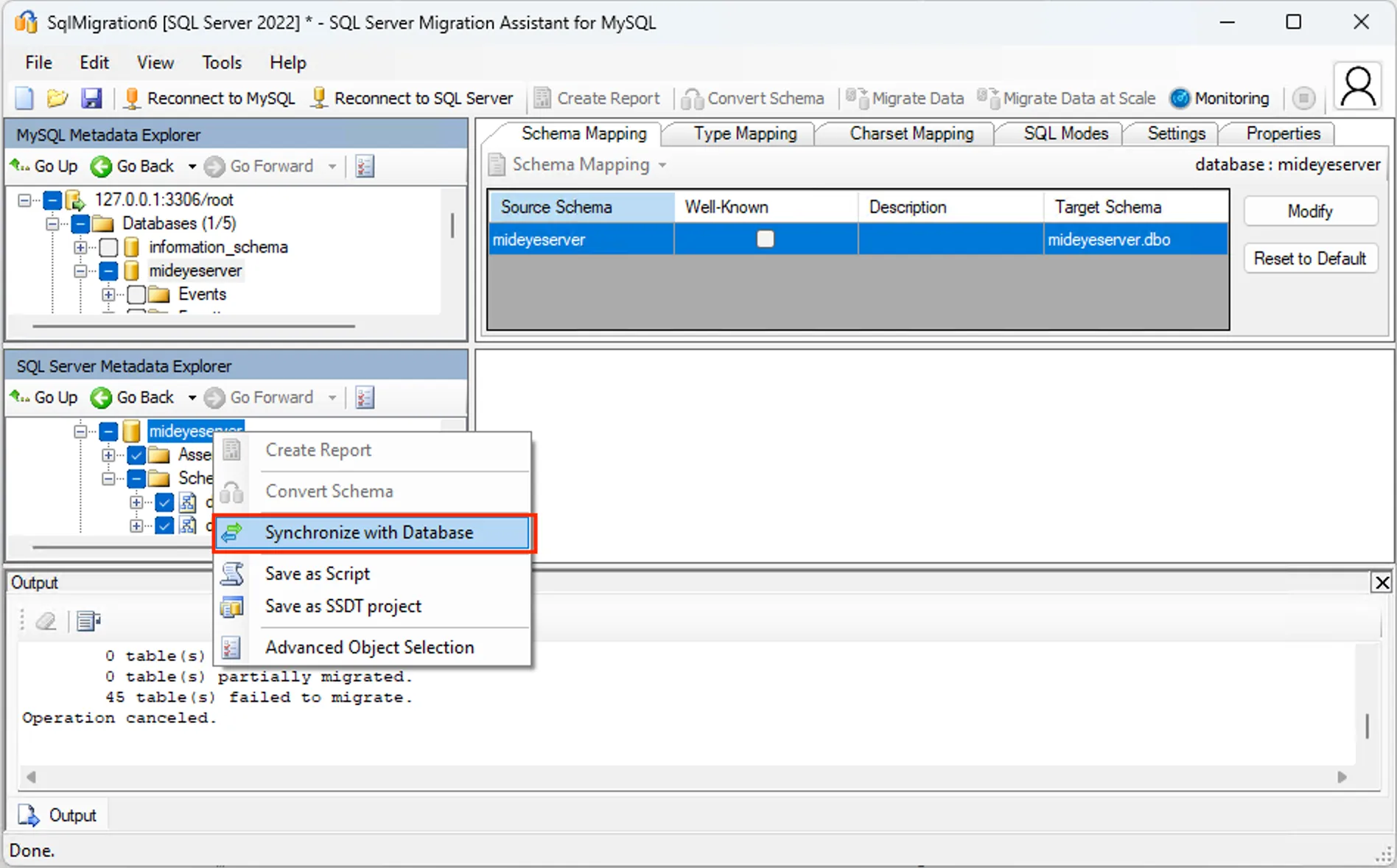The height and width of the screenshot is (868, 1397).
Task: Click the user profile icon
Action: tap(1357, 86)
